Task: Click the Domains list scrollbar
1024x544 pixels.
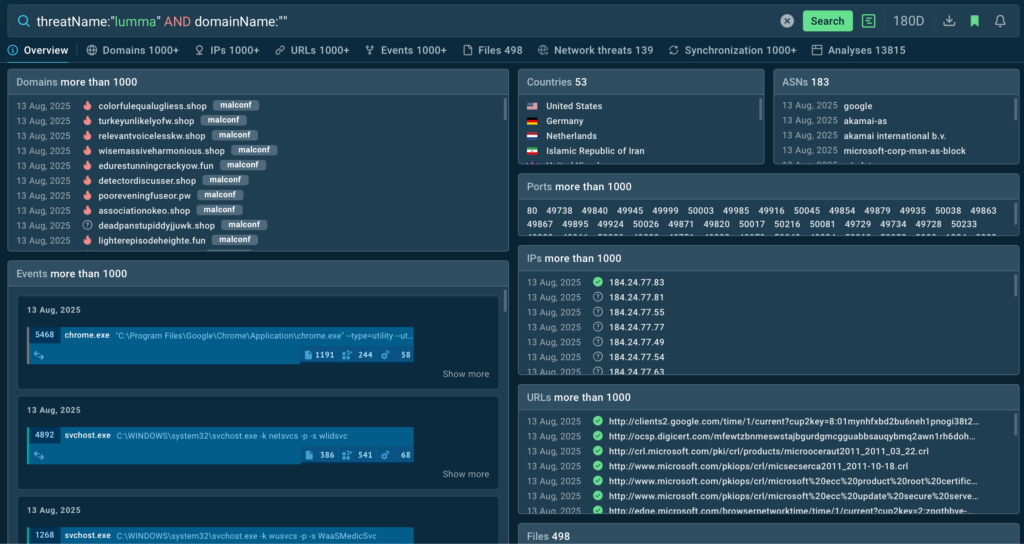Action: 505,110
